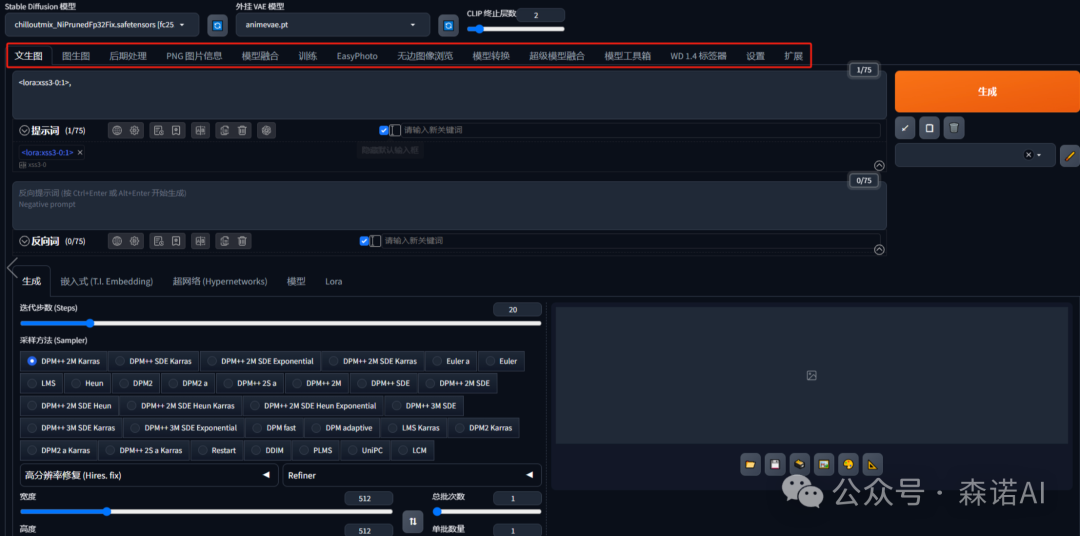Click the translate icon in 提示词 toolbar
Screen dimensions: 1080x536
(x=200, y=130)
